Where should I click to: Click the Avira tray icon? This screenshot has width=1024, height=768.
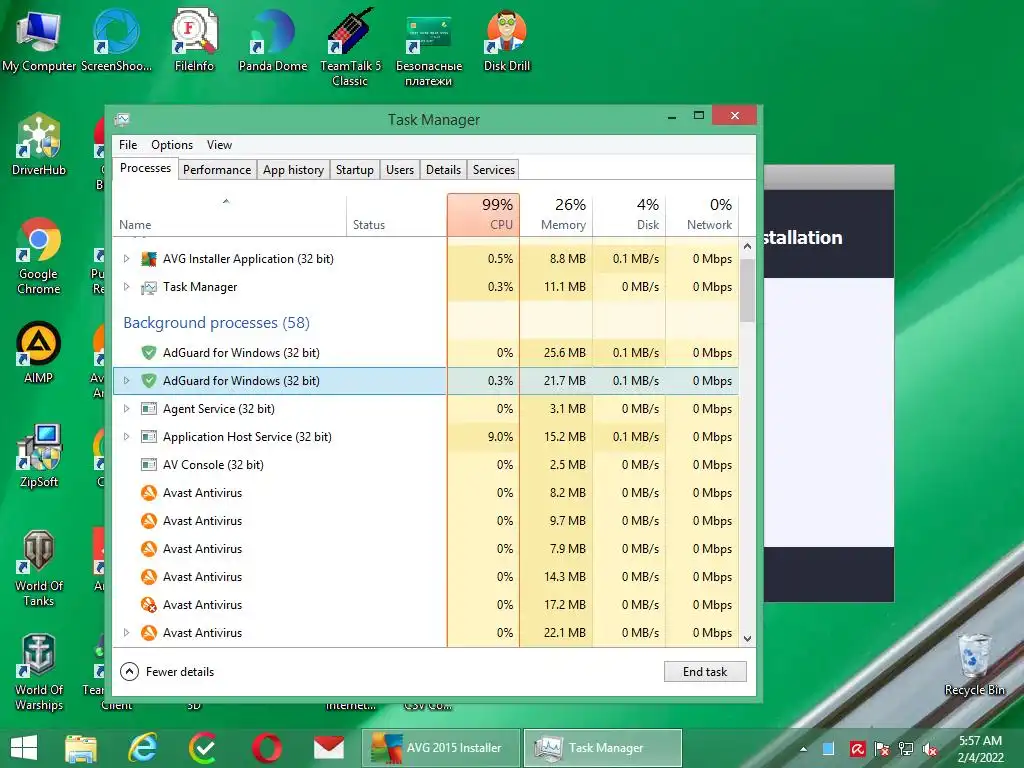point(857,749)
